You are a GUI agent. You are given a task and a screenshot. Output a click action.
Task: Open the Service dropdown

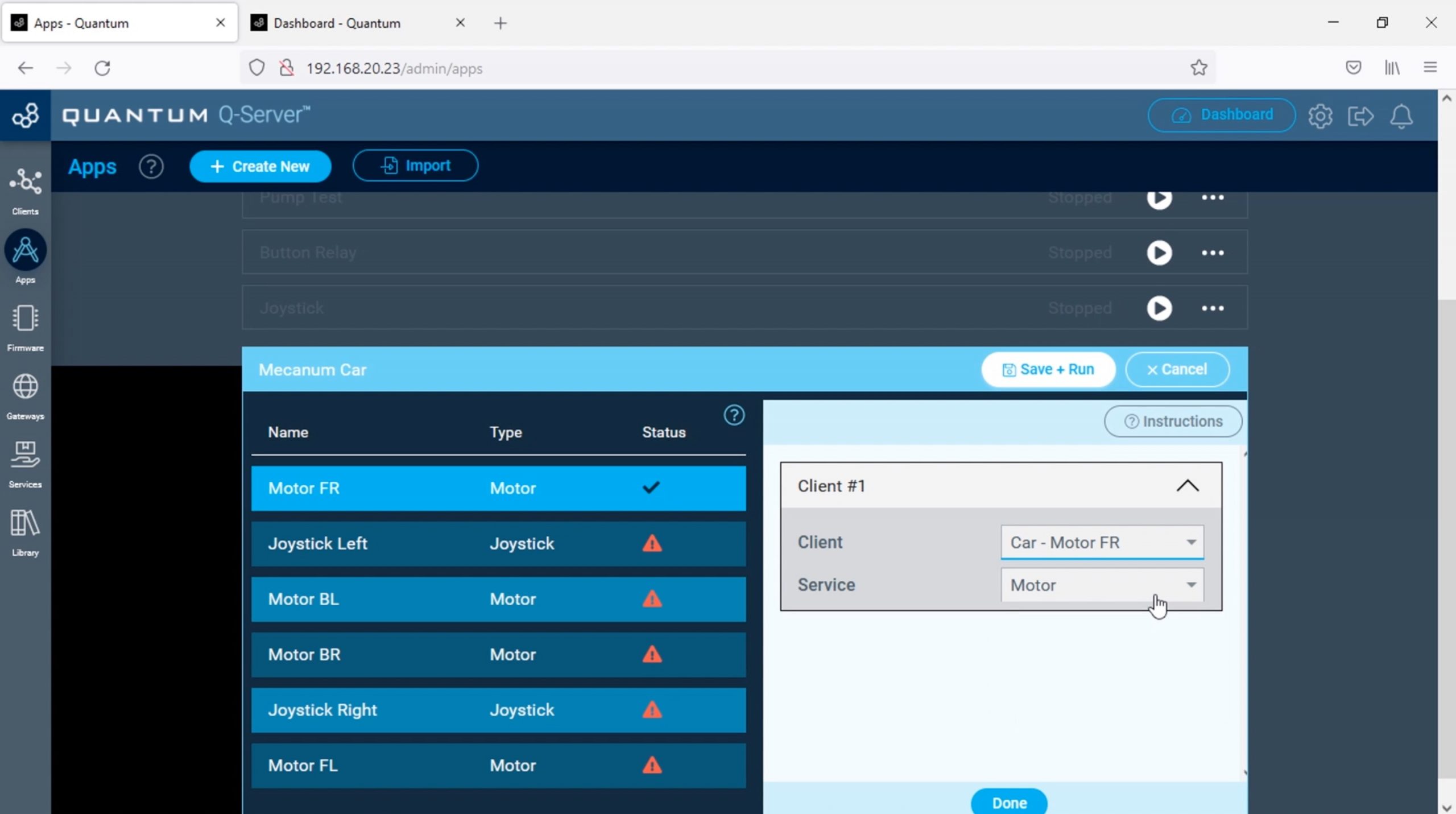coord(1102,585)
